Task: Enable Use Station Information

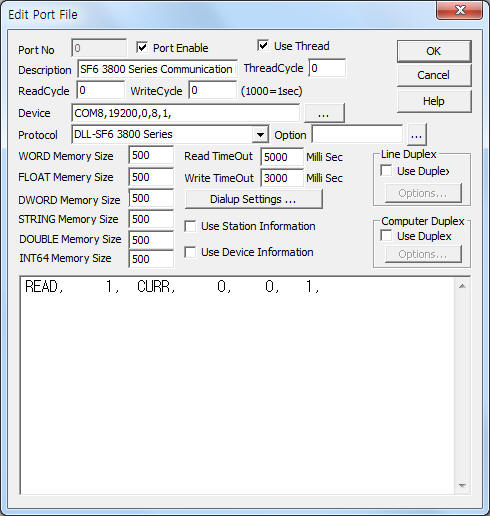Action: 190,226
